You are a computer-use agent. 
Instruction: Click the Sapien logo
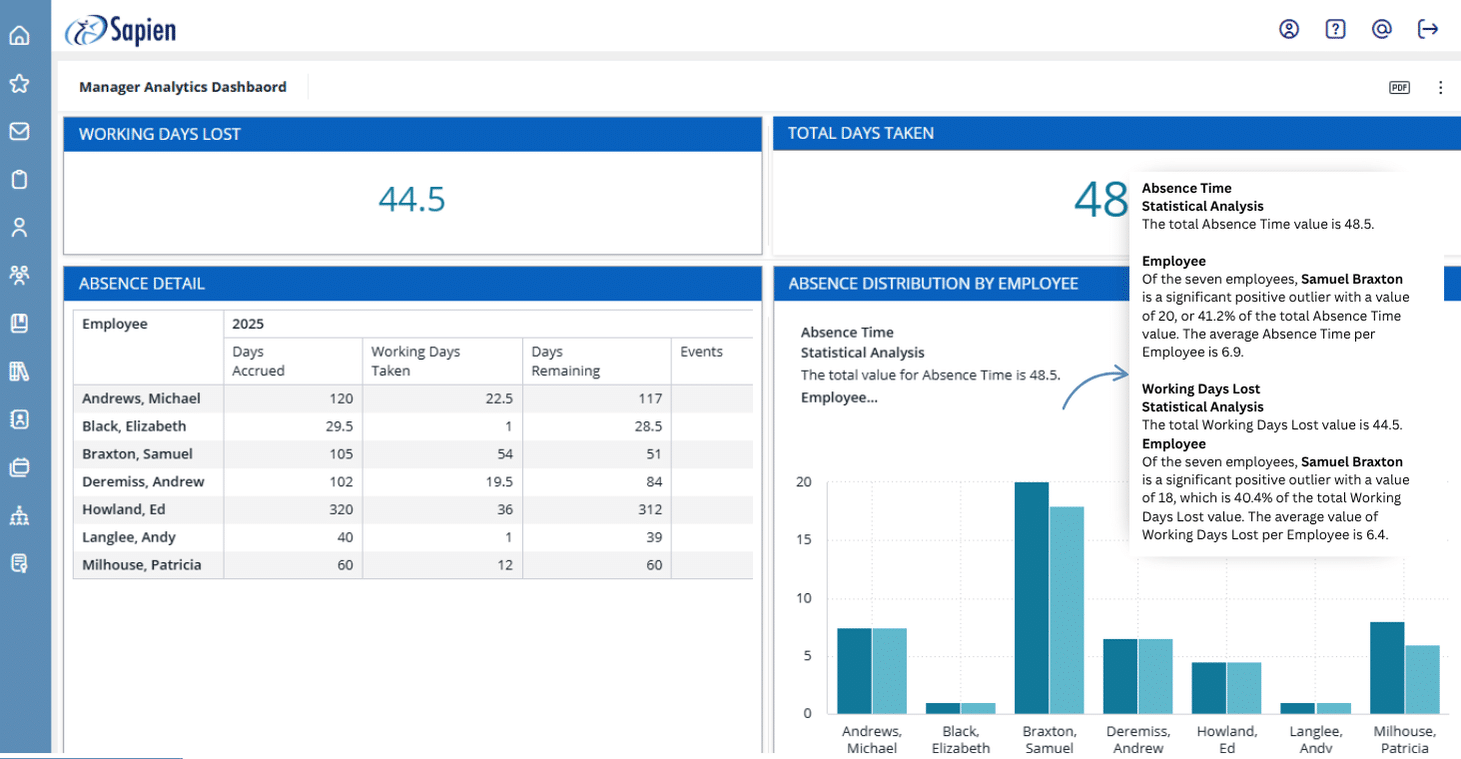click(x=121, y=31)
